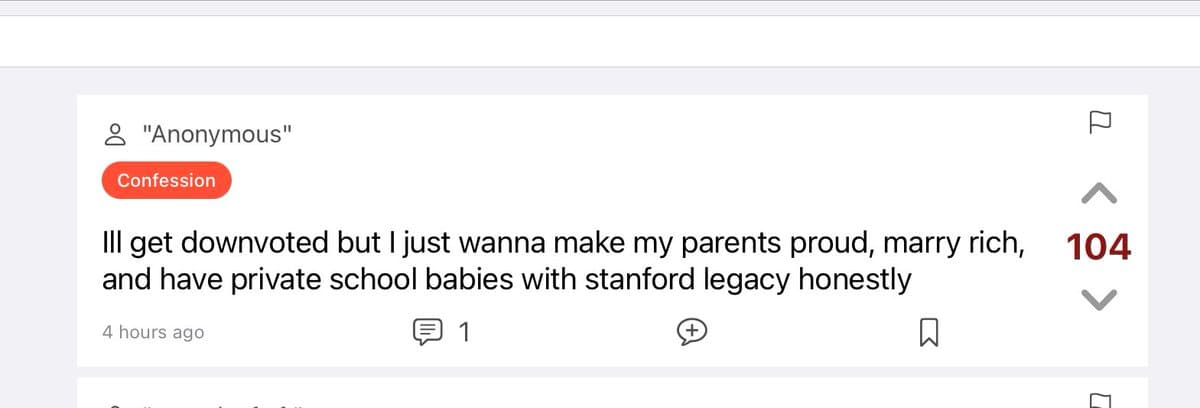The image size is (1200, 408).
Task: Click the white header bar at top
Action: tap(600, 42)
